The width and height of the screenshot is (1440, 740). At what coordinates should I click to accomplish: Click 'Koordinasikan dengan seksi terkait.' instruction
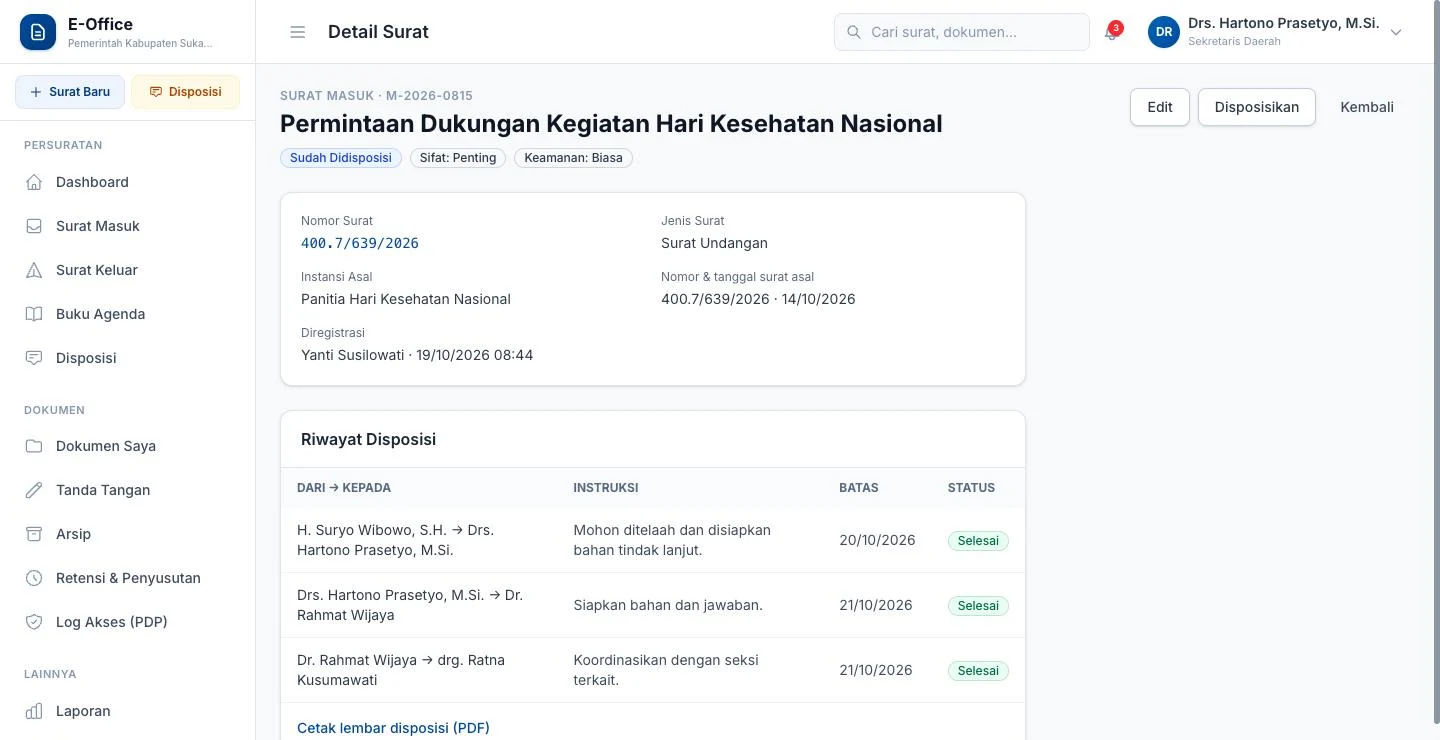[x=666, y=670]
